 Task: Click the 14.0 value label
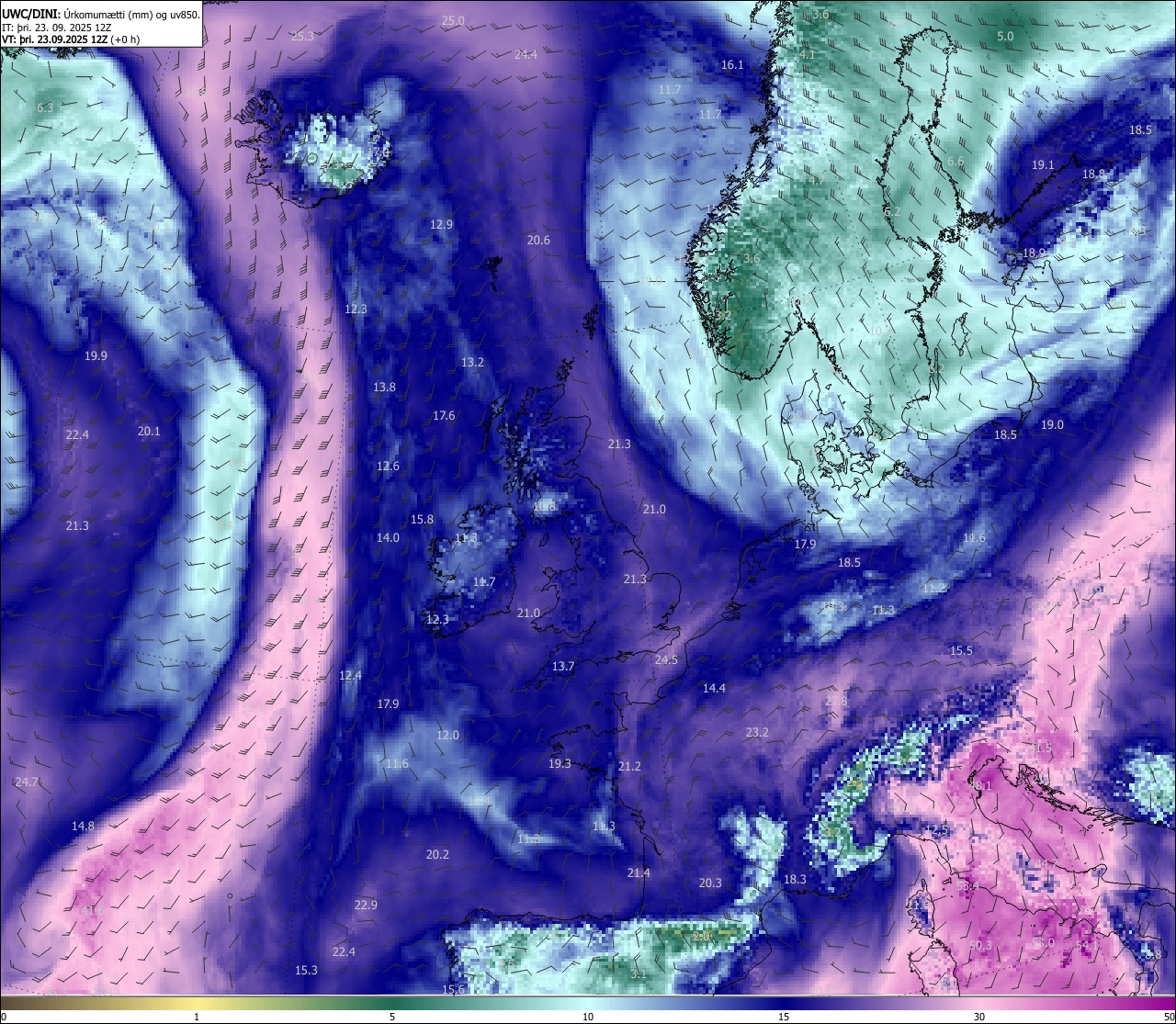[388, 537]
